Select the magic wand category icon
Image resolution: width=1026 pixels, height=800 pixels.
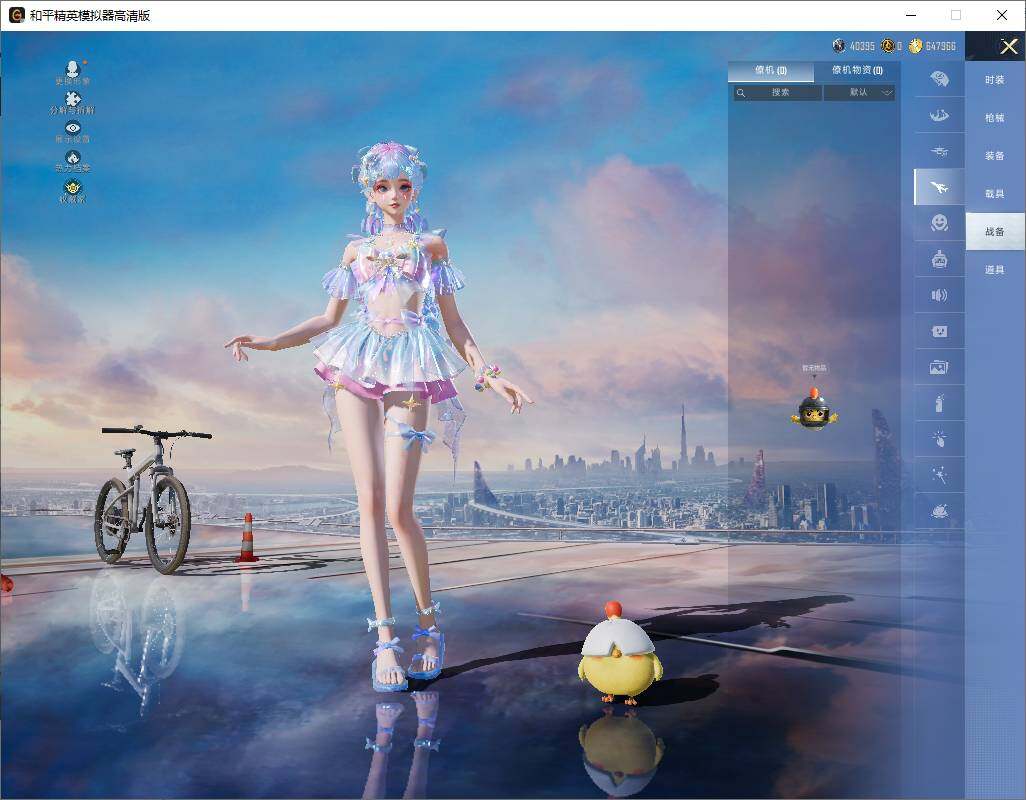point(939,475)
